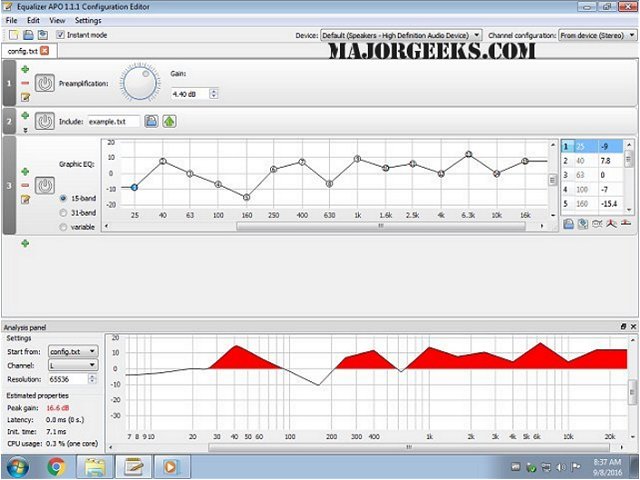Open the Windows Start menu
Viewport: 640px width, 480px height.
[17, 467]
